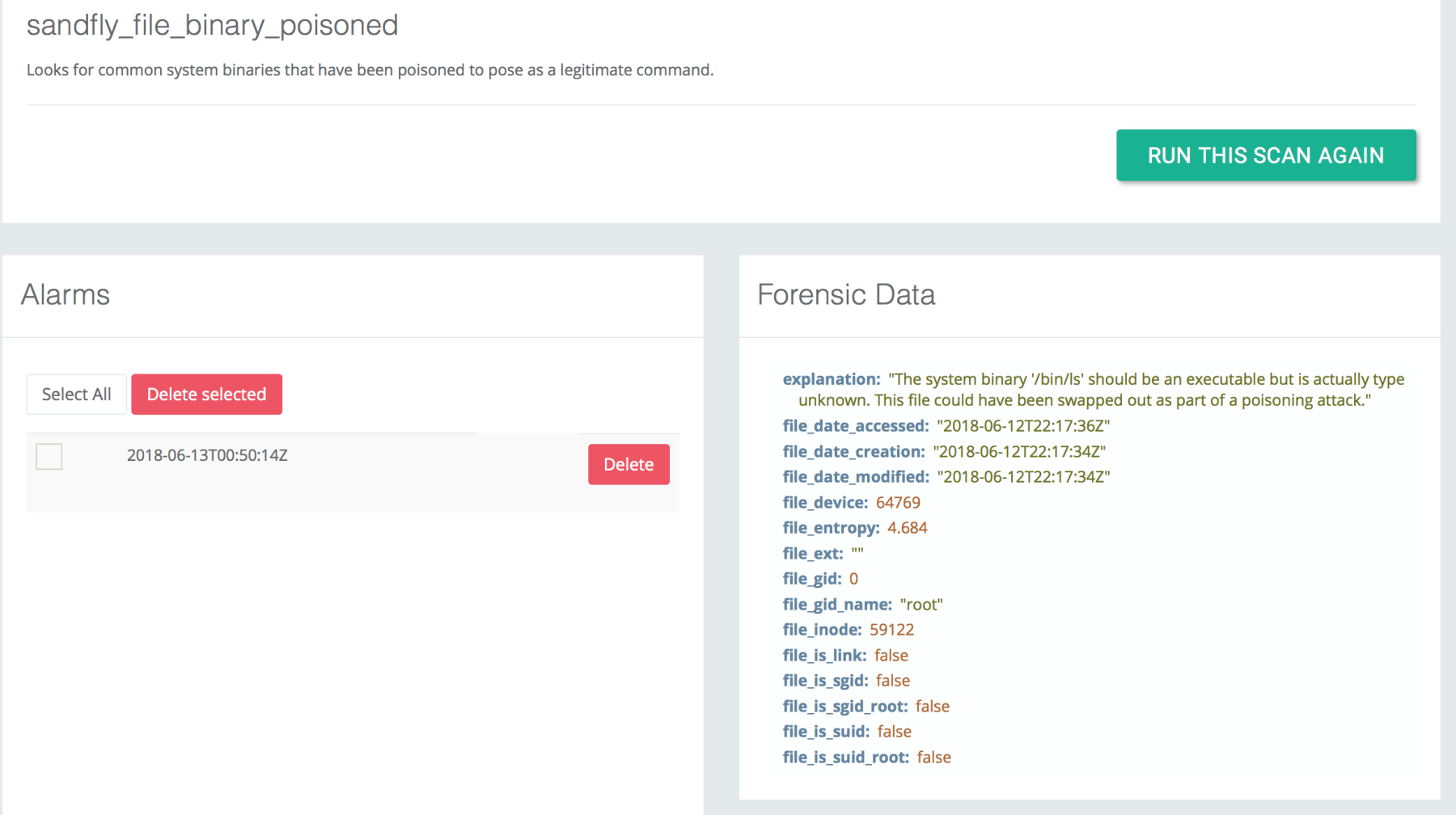The width and height of the screenshot is (1456, 815).
Task: Select file_date_accessed value "2018-06-12T22:17:36Z"
Action: pos(1023,426)
